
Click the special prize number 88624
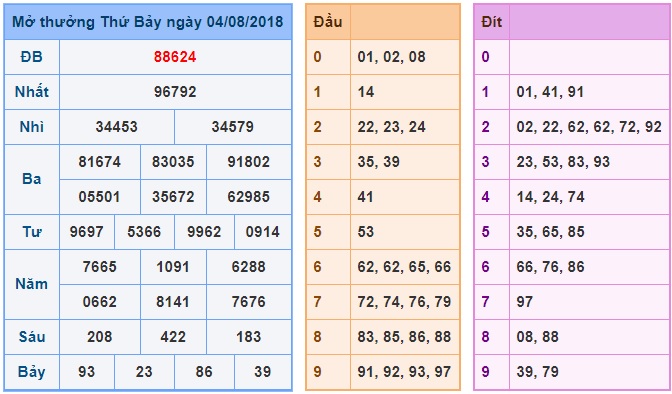(175, 57)
